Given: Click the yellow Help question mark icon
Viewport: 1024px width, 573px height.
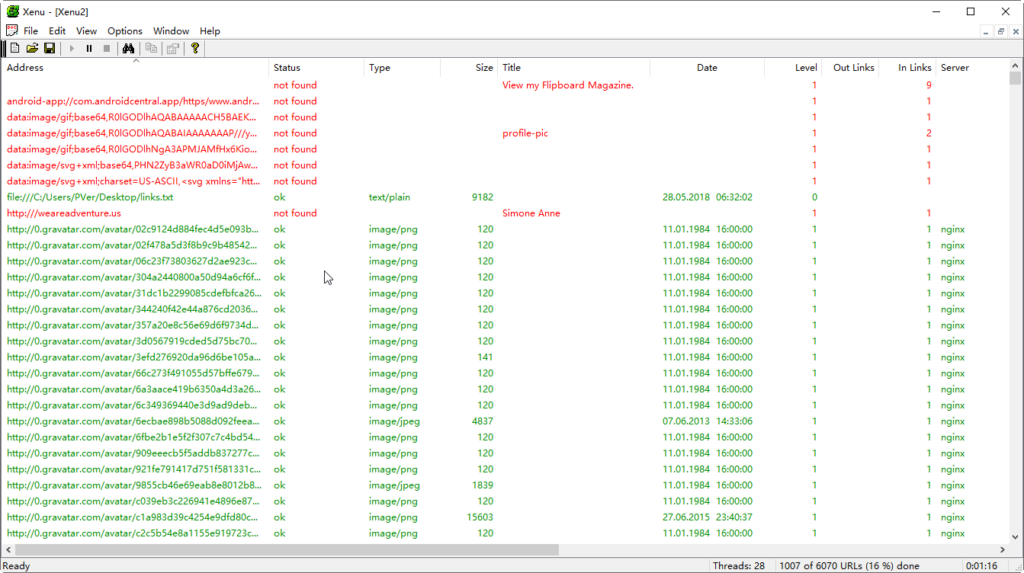Looking at the screenshot, I should click(x=195, y=48).
